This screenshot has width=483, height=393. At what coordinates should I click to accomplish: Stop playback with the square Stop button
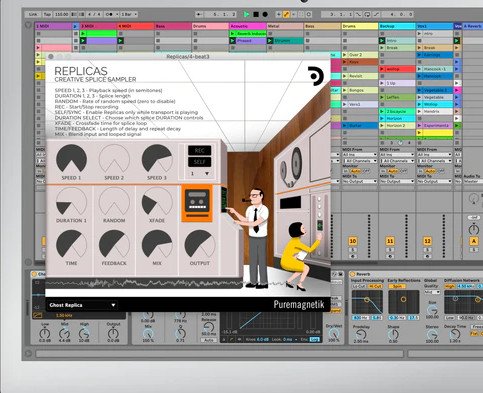256,14
